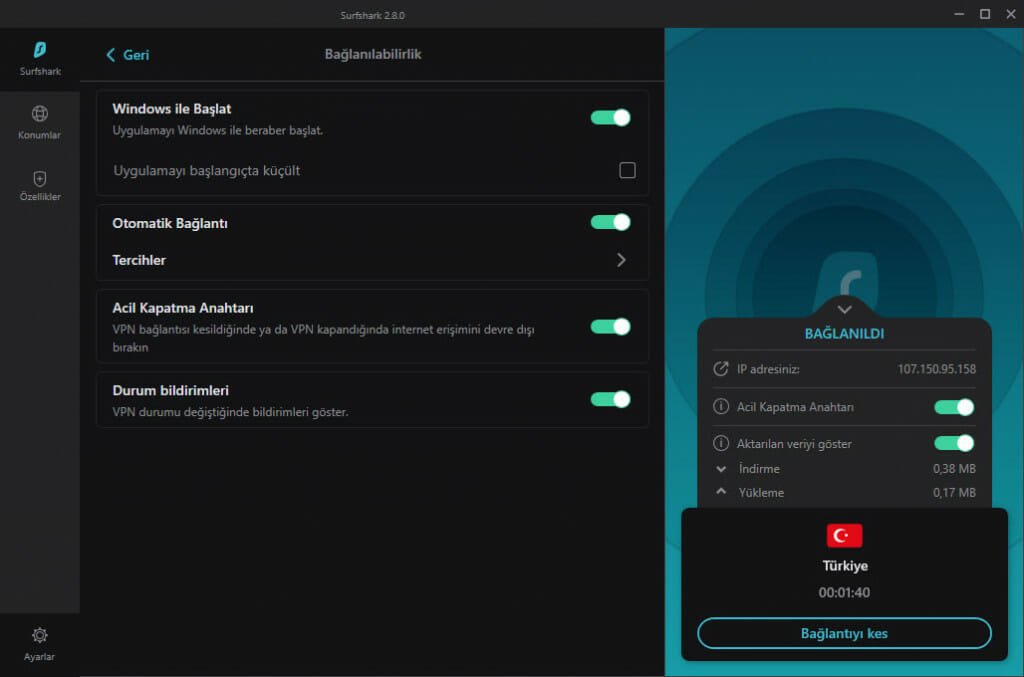This screenshot has height=677, width=1024.
Task: Expand Tercihler chevron arrow
Action: [621, 260]
